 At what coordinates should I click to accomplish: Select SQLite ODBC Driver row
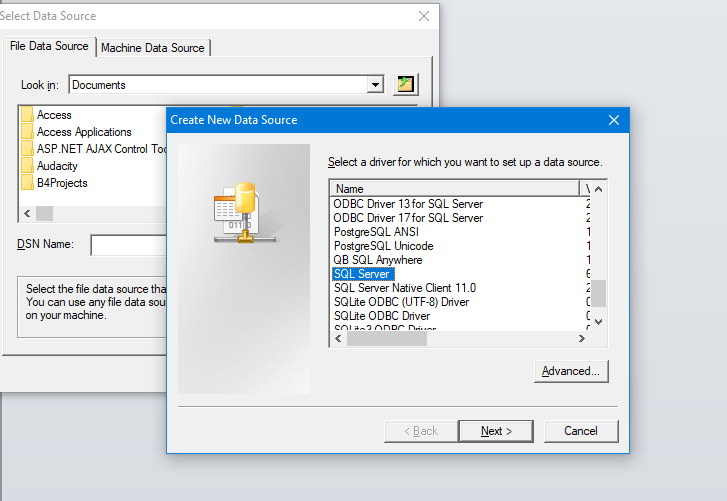pos(382,316)
